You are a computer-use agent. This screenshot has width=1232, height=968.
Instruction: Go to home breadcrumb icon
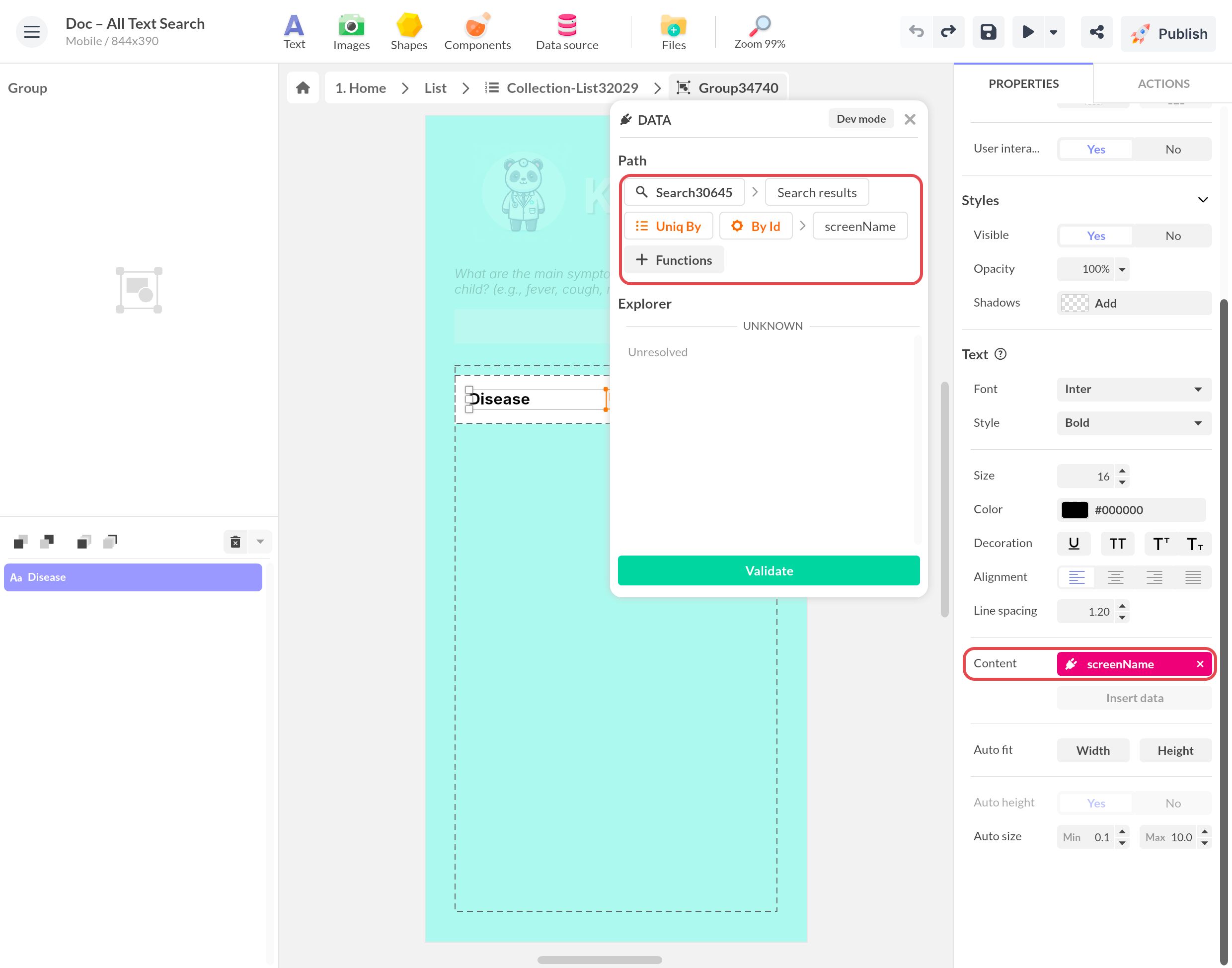click(303, 88)
